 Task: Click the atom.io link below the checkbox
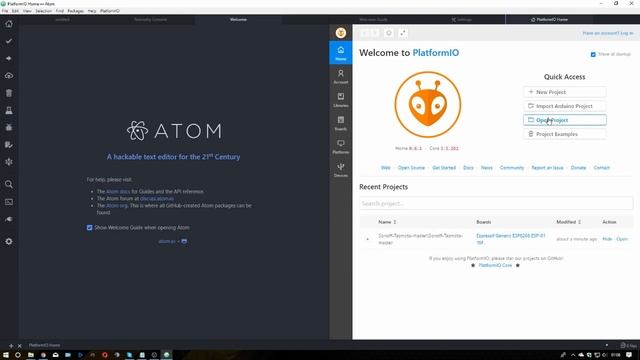[167, 241]
